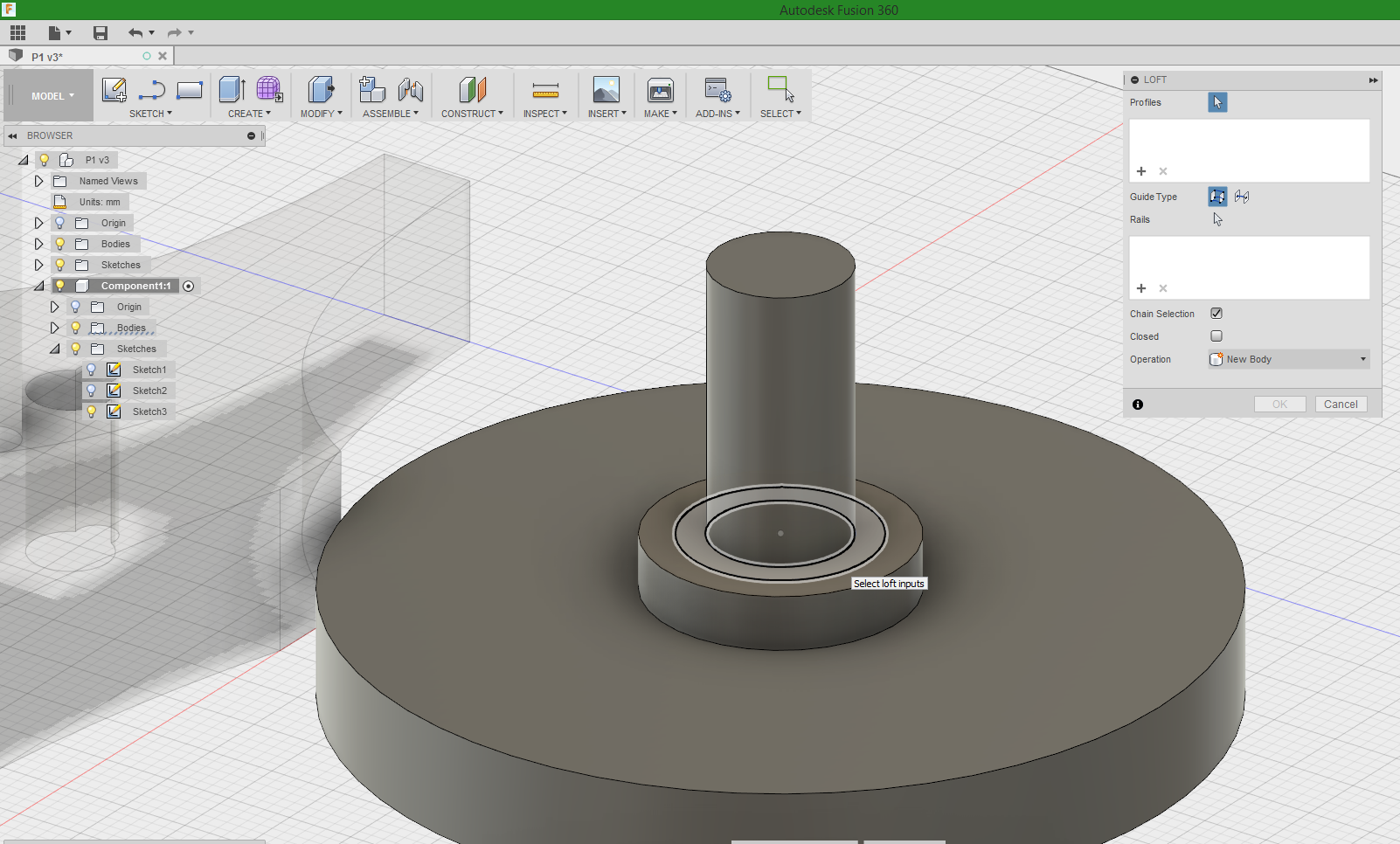
Task: Activate the Rails selection arrow
Action: [1217, 219]
